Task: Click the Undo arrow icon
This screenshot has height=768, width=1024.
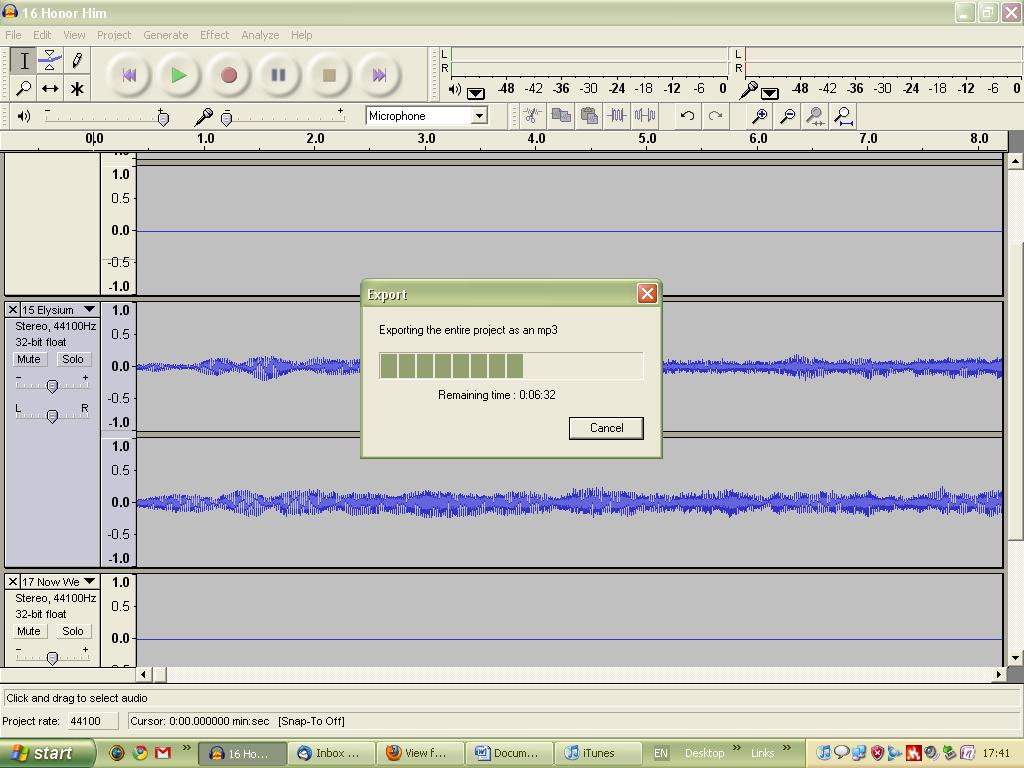Action: click(x=687, y=116)
